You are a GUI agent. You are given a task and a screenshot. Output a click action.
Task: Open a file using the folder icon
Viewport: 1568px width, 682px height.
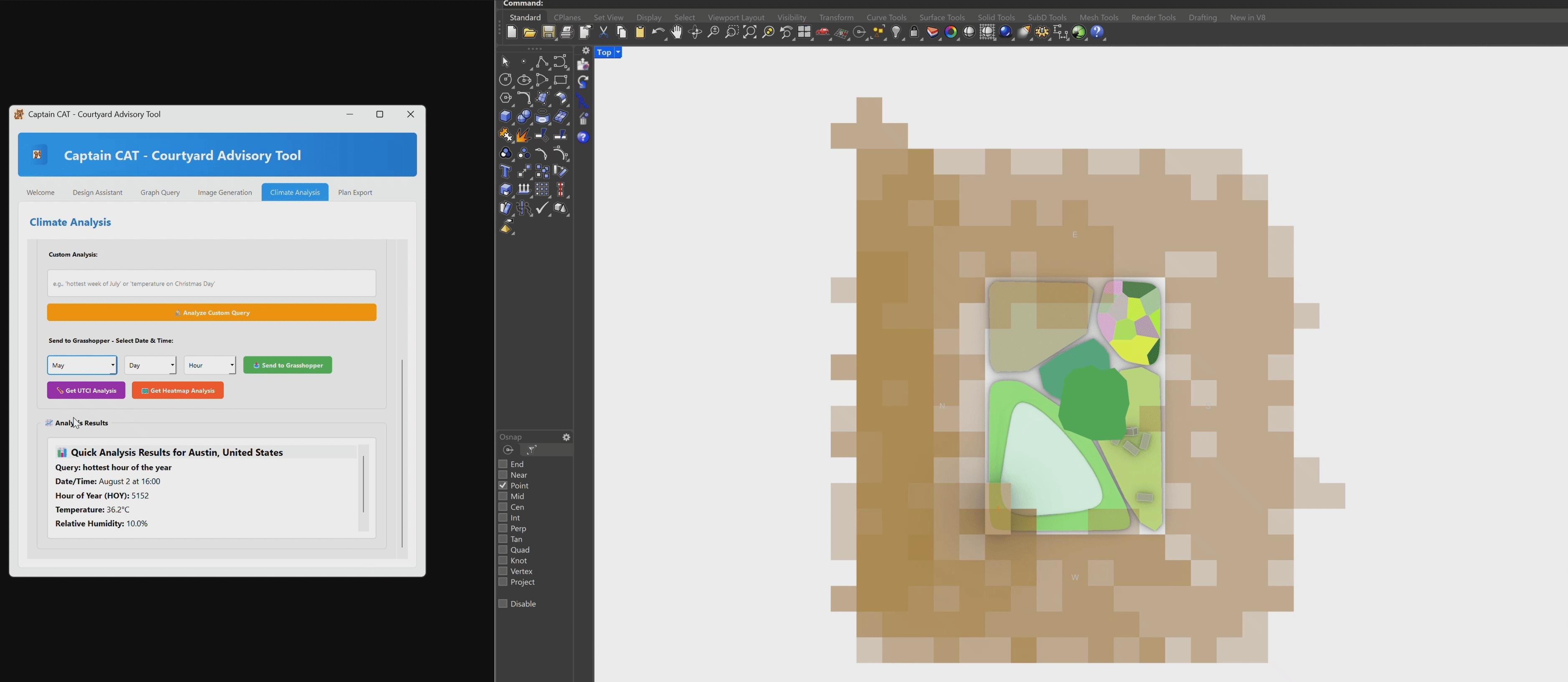point(530,32)
